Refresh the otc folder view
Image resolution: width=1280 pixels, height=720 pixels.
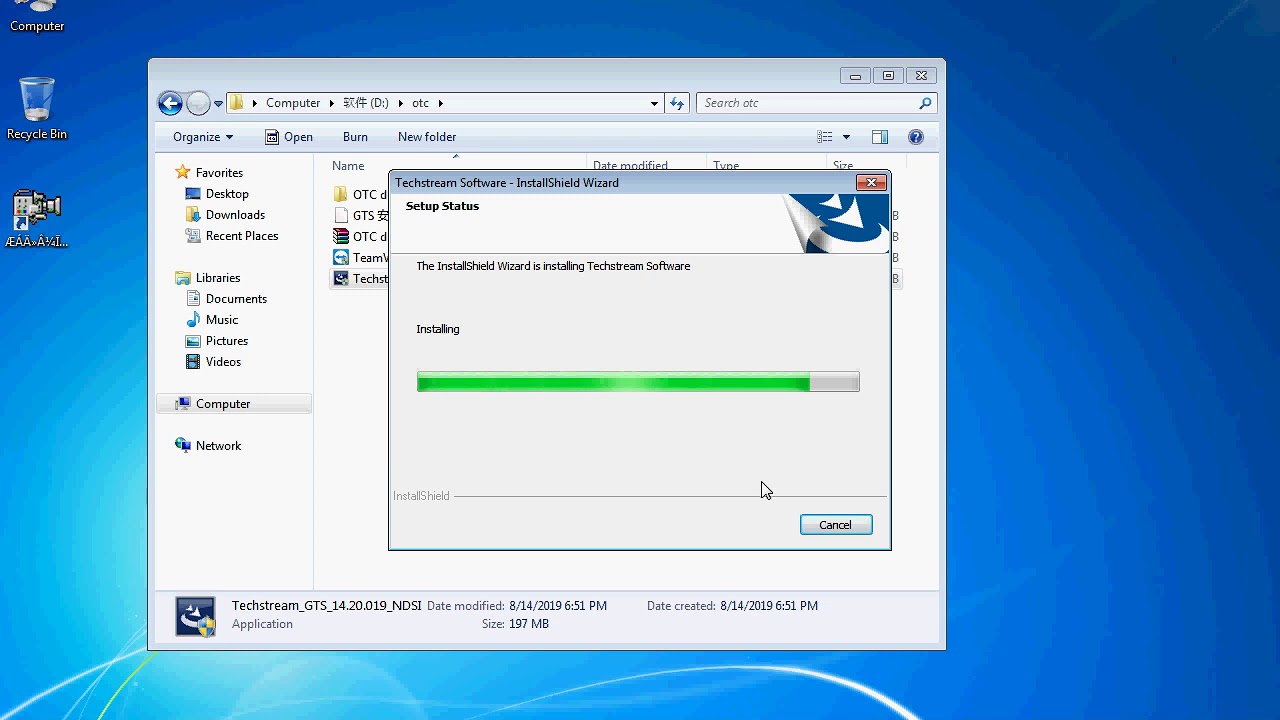point(677,103)
